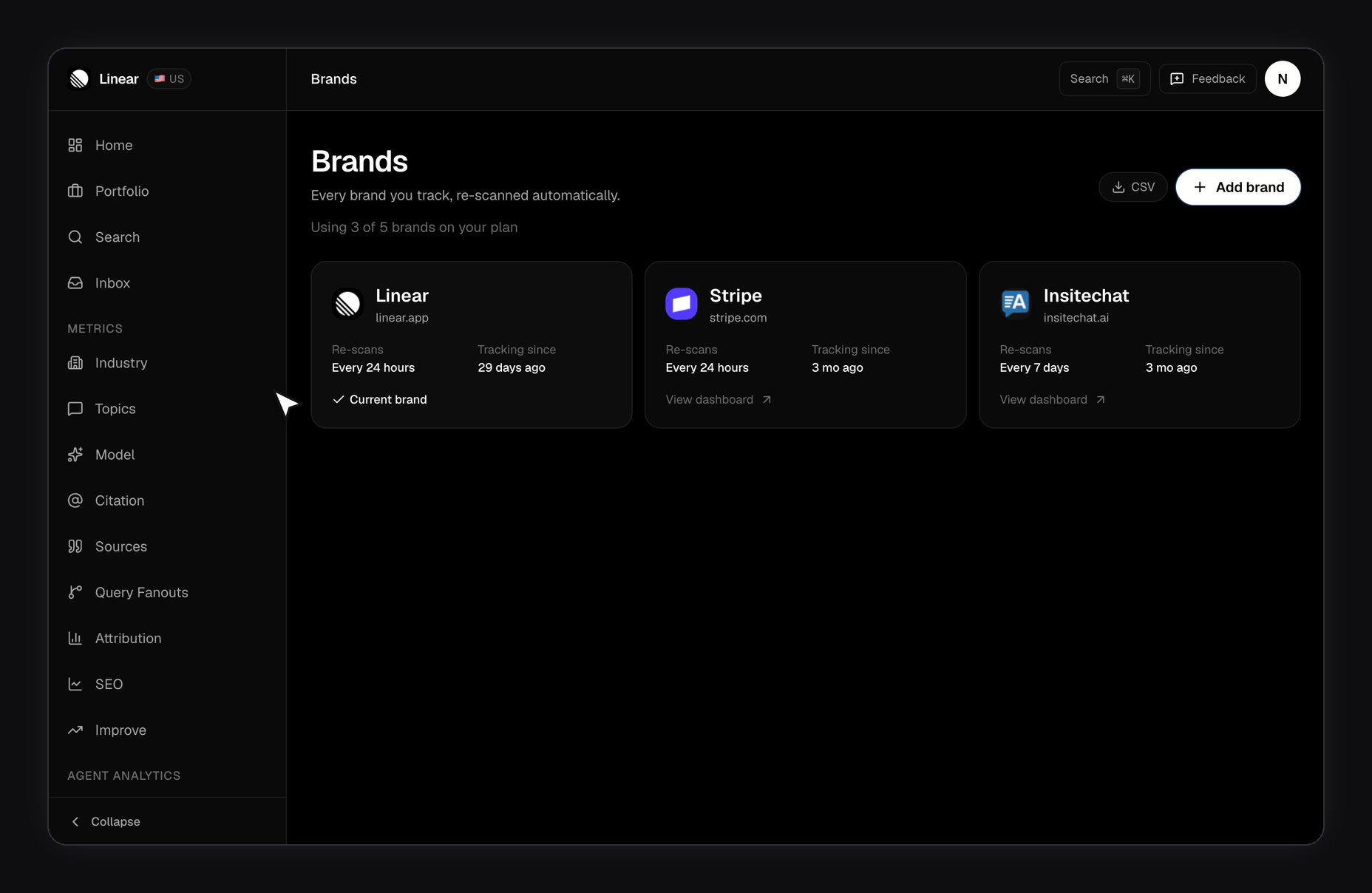The width and height of the screenshot is (1372, 893).
Task: Select Attribution in sidebar
Action: (167, 638)
